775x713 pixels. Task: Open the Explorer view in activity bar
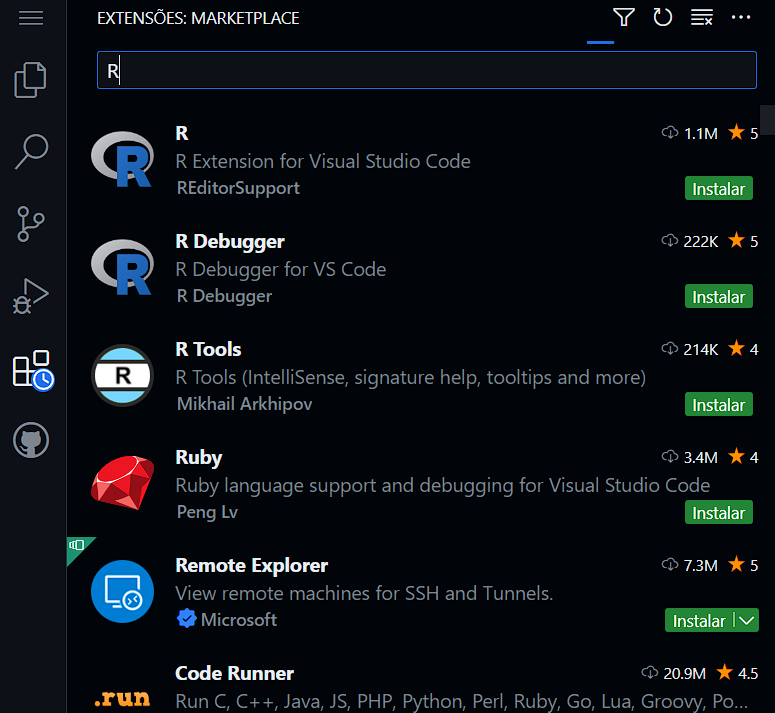pos(32,80)
